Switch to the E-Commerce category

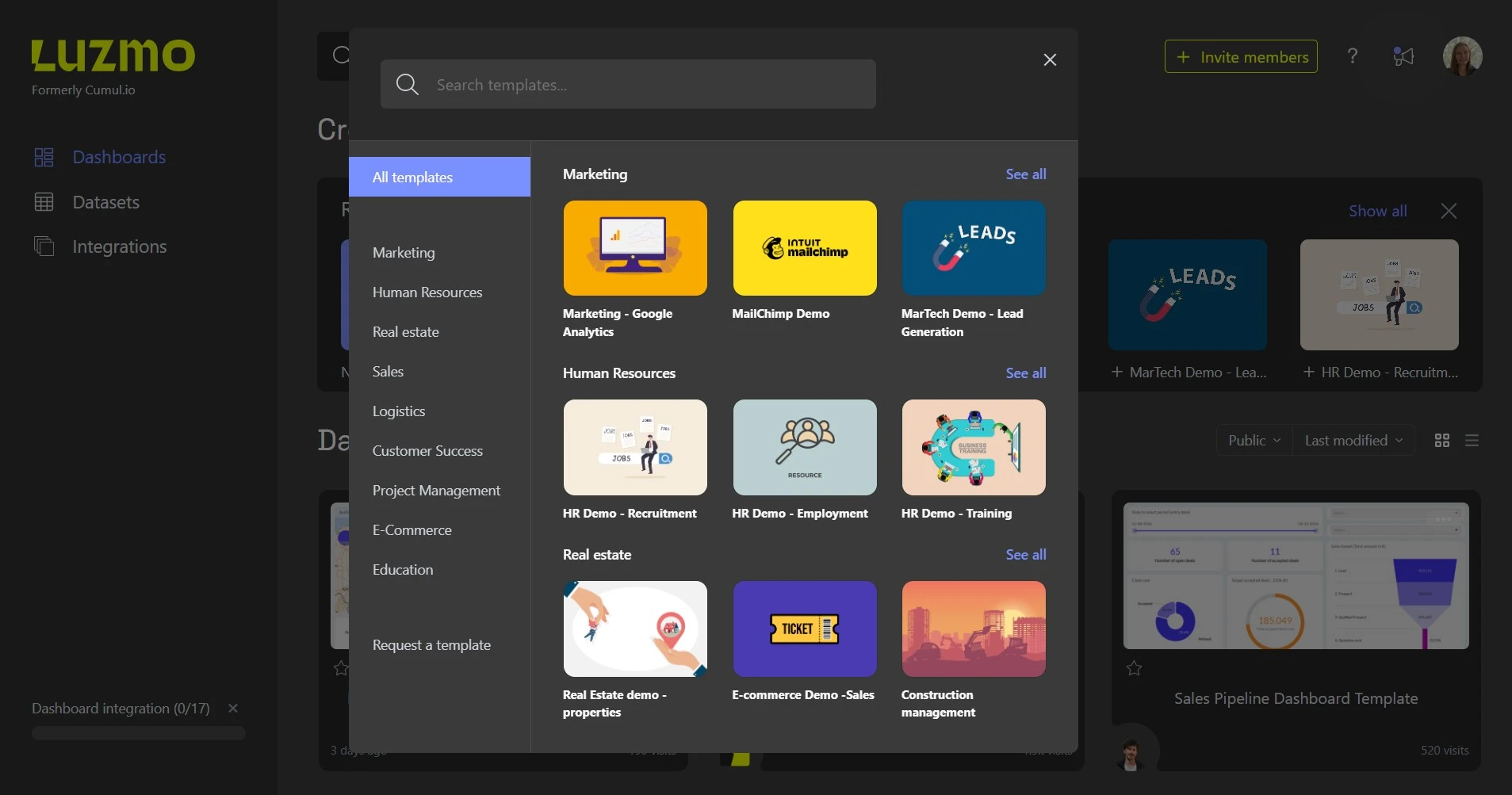pyautogui.click(x=411, y=529)
